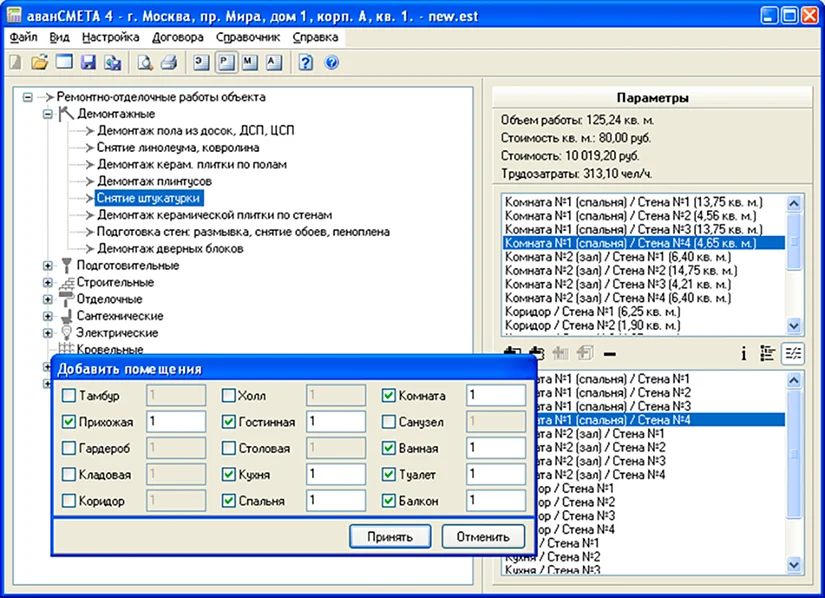Open the Файл menu

24,37
